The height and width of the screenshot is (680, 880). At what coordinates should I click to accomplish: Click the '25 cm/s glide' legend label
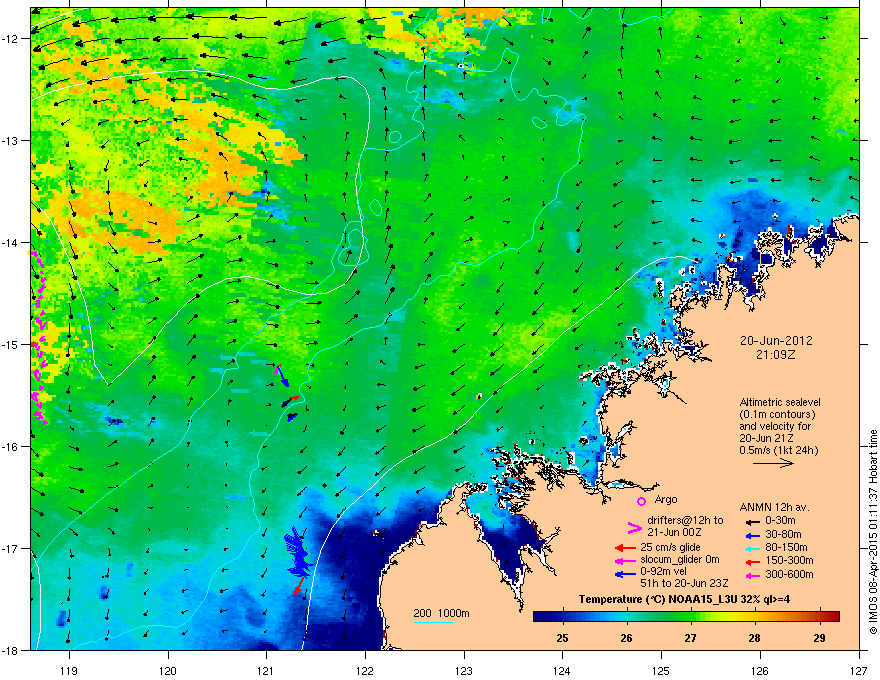click(x=670, y=547)
